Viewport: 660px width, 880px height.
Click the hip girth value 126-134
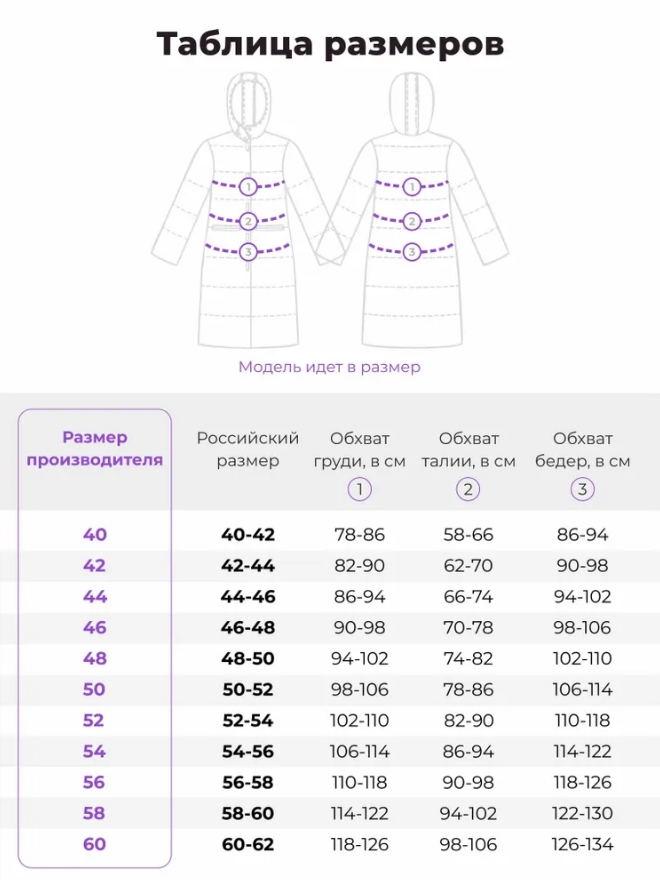click(582, 845)
